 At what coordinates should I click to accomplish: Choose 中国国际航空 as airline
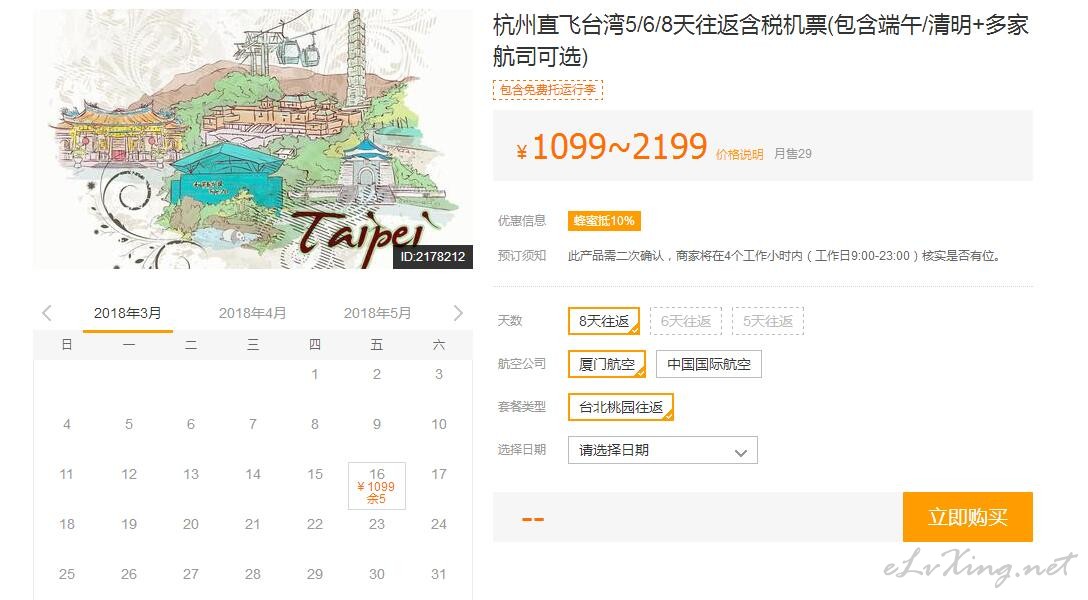click(x=709, y=364)
